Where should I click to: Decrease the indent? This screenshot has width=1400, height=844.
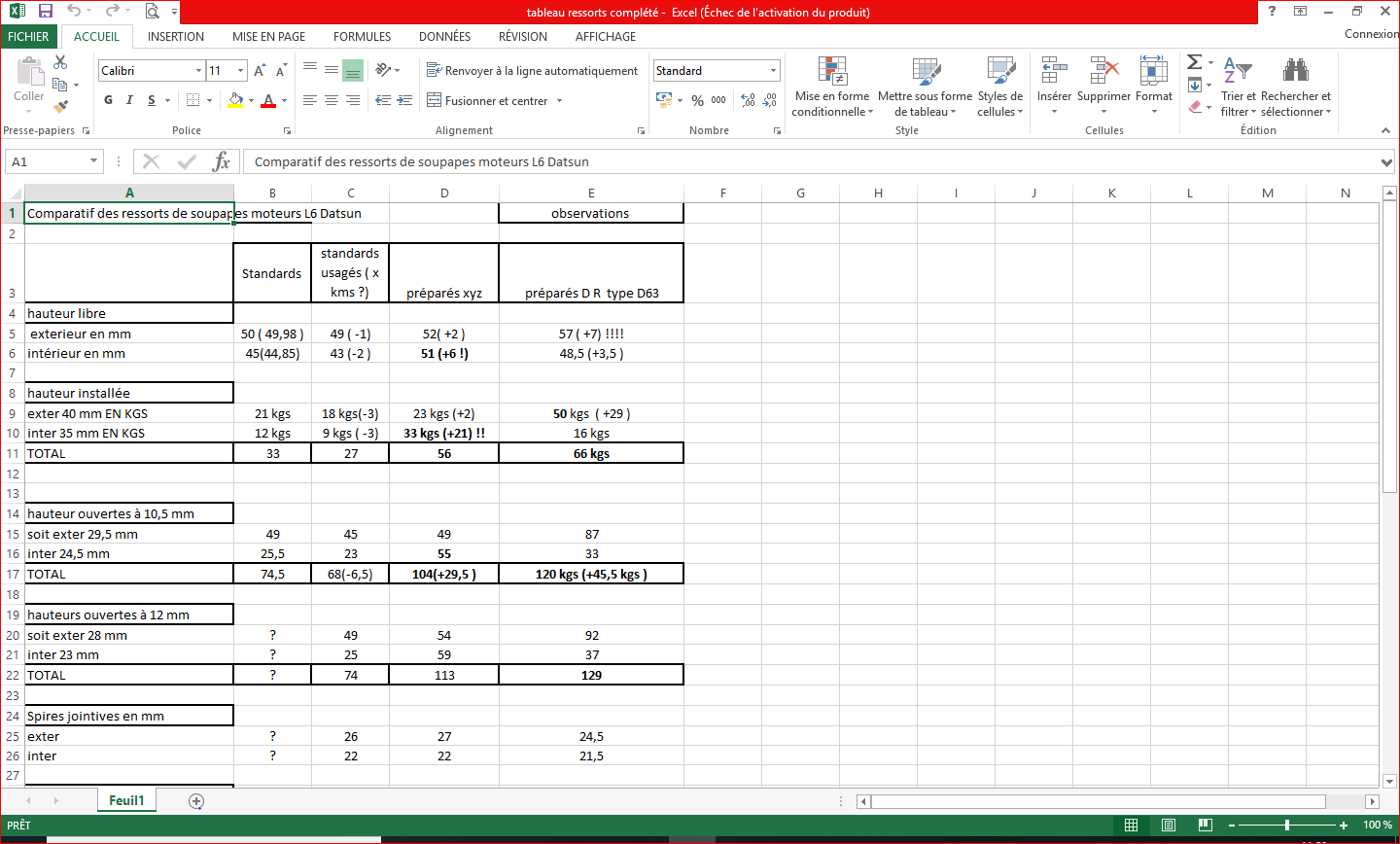pyautogui.click(x=383, y=100)
